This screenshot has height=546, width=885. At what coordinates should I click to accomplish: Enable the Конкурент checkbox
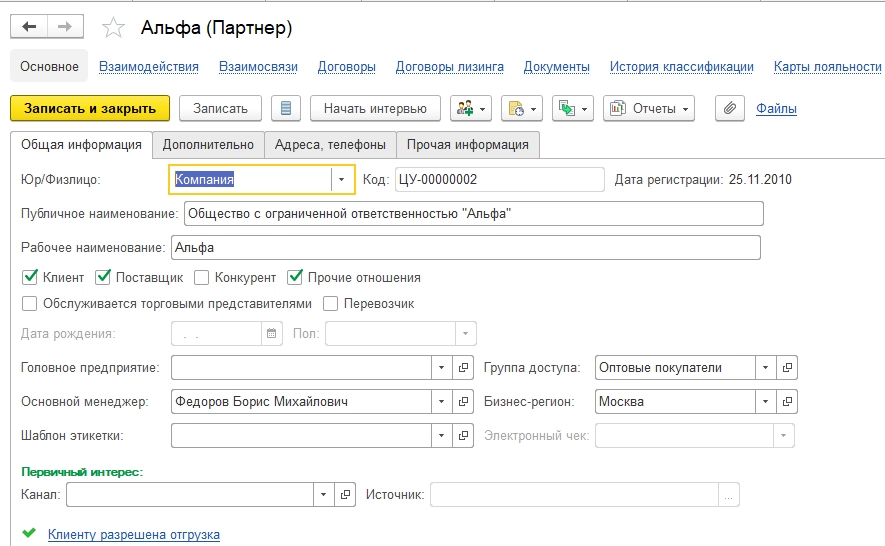point(202,278)
